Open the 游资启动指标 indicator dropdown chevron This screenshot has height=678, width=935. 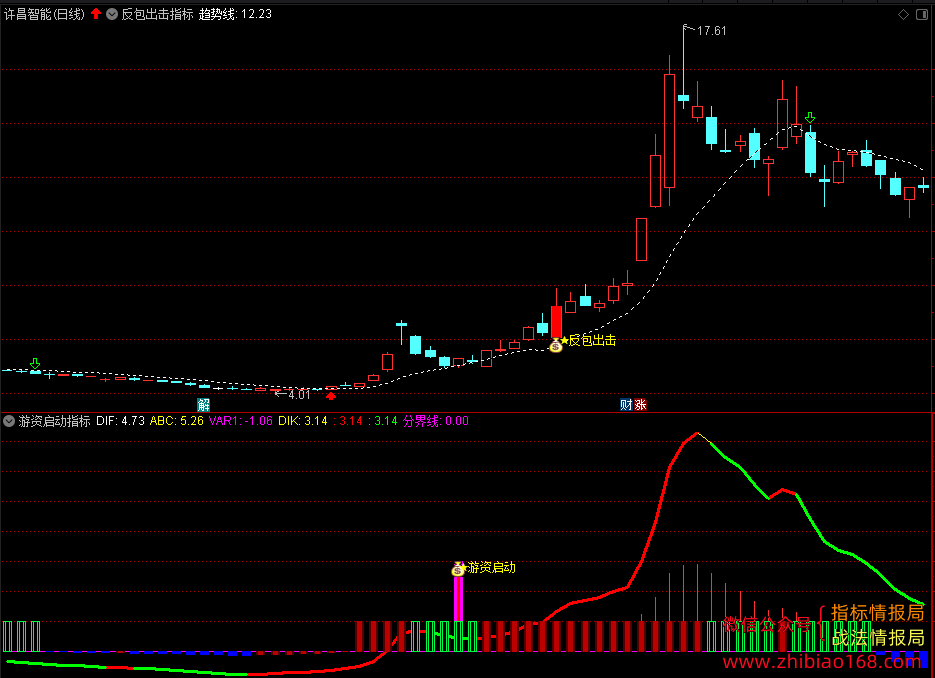(9, 421)
